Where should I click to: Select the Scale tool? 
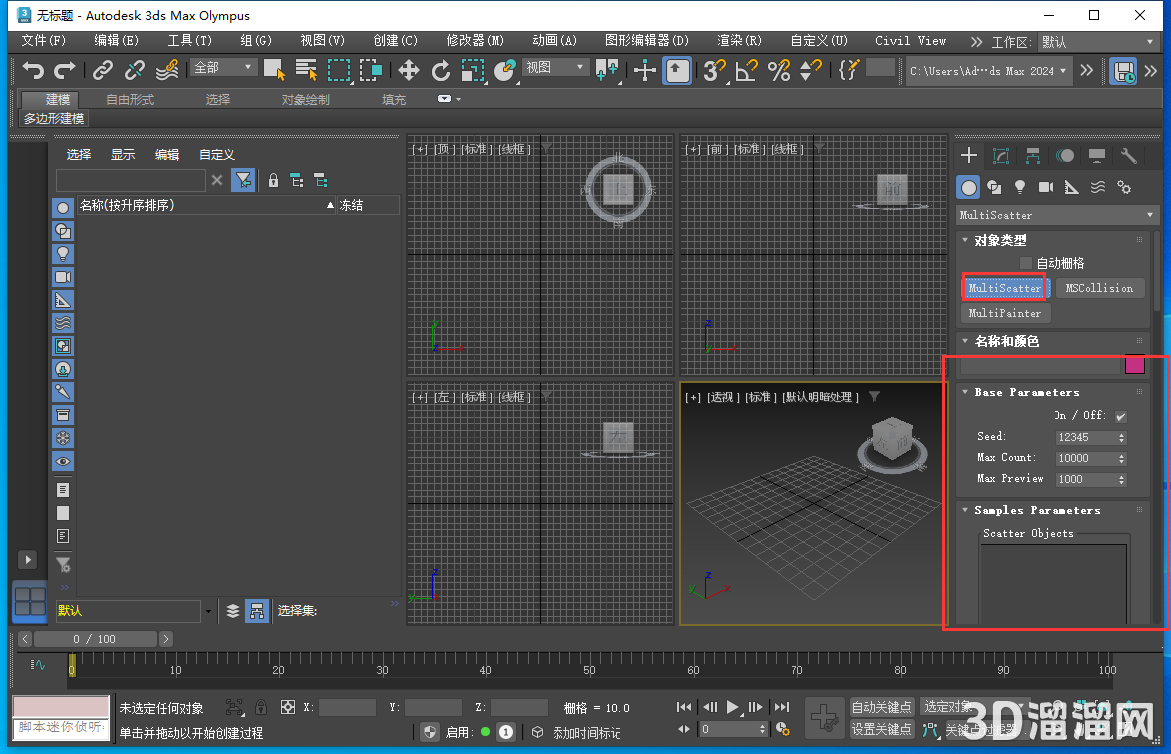click(473, 71)
